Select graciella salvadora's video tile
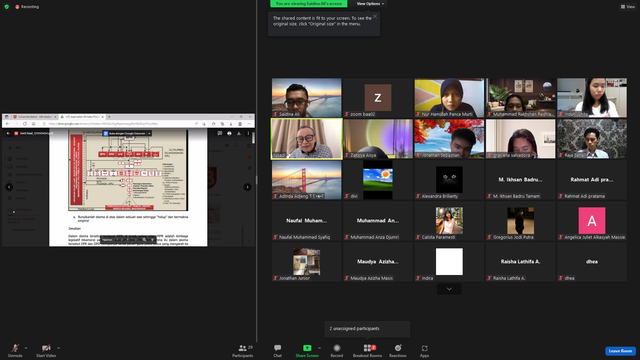 click(x=521, y=139)
